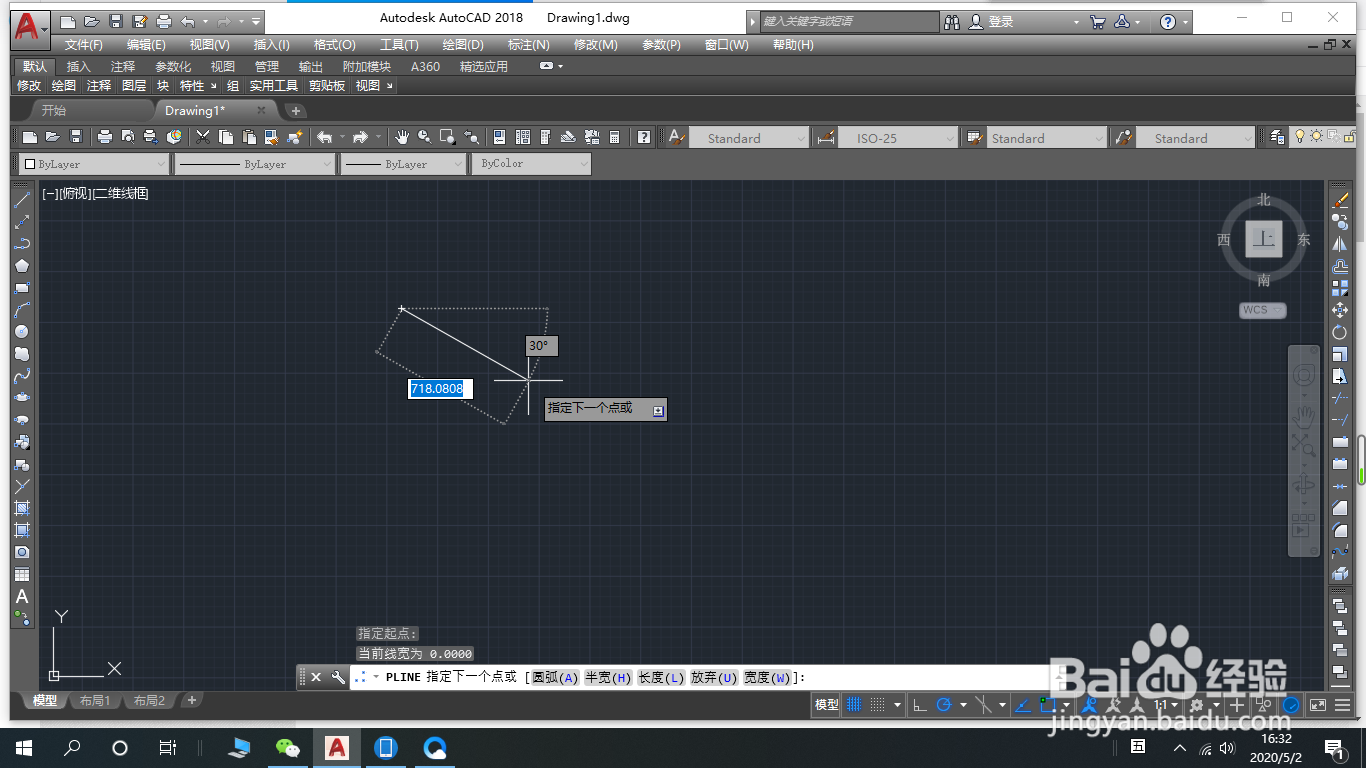Click the keyword search box
The width and height of the screenshot is (1366, 768).
tap(851, 21)
